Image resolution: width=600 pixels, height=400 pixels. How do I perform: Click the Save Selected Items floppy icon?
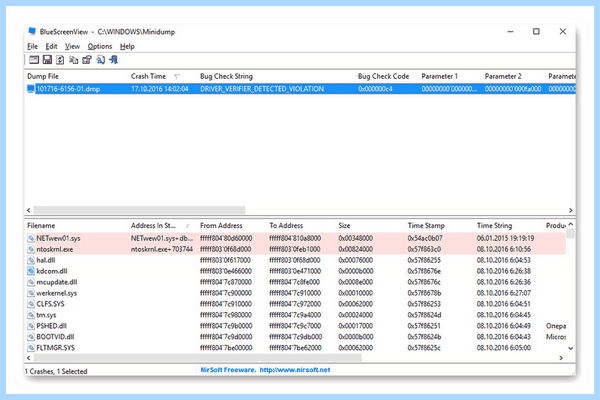[47, 60]
